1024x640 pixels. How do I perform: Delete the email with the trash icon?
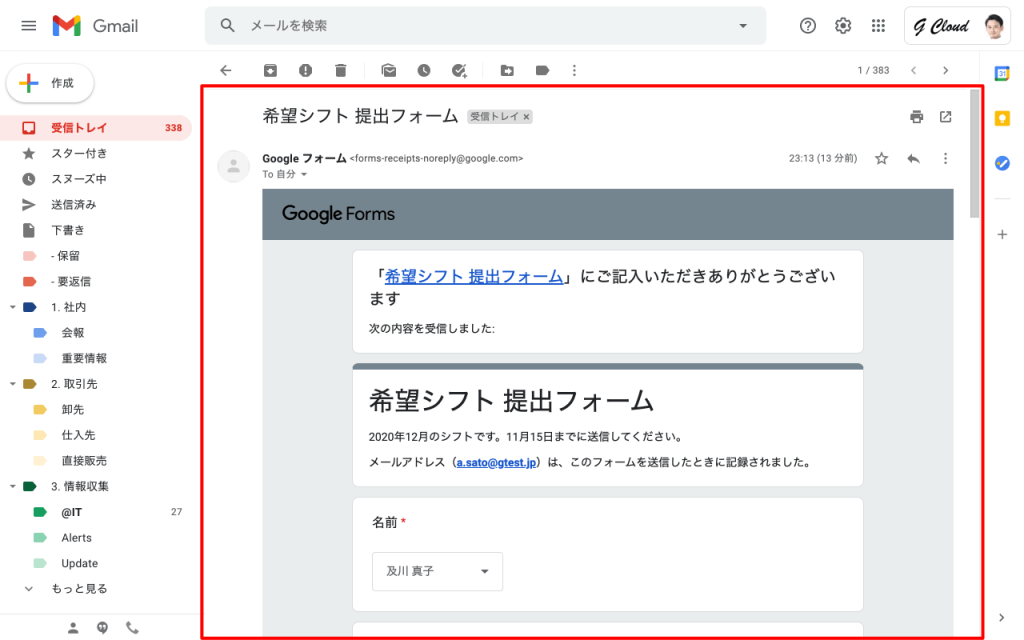pos(341,70)
